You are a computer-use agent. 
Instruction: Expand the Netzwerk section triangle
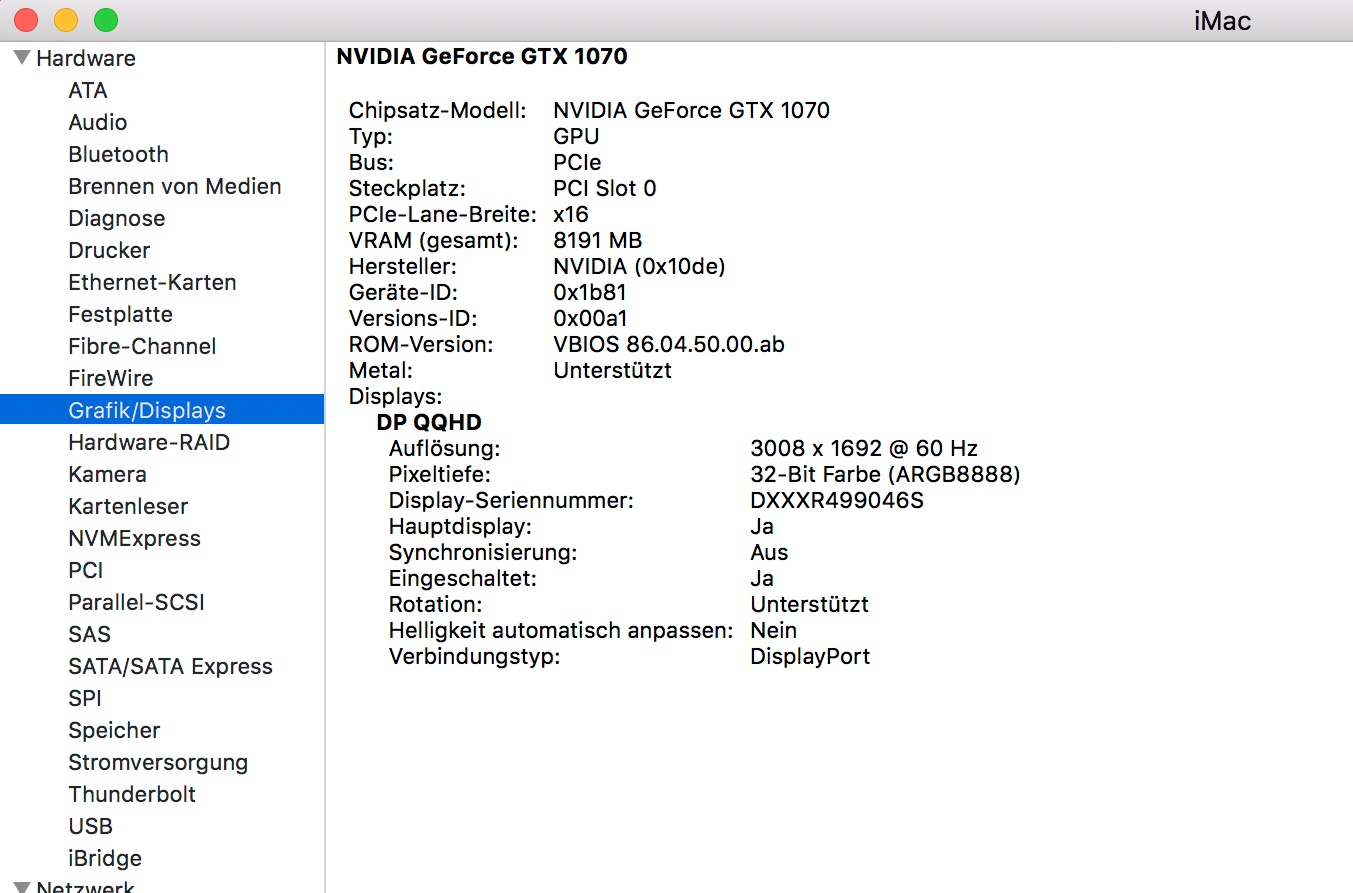(x=22, y=886)
